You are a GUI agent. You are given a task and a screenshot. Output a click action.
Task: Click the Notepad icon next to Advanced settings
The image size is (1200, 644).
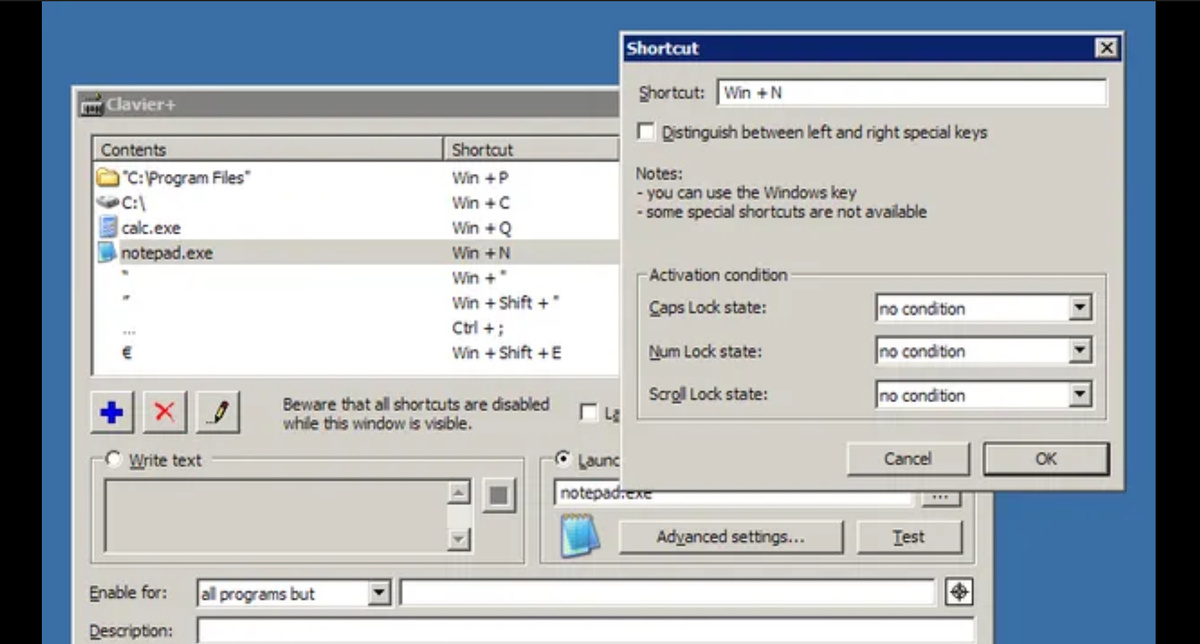578,535
